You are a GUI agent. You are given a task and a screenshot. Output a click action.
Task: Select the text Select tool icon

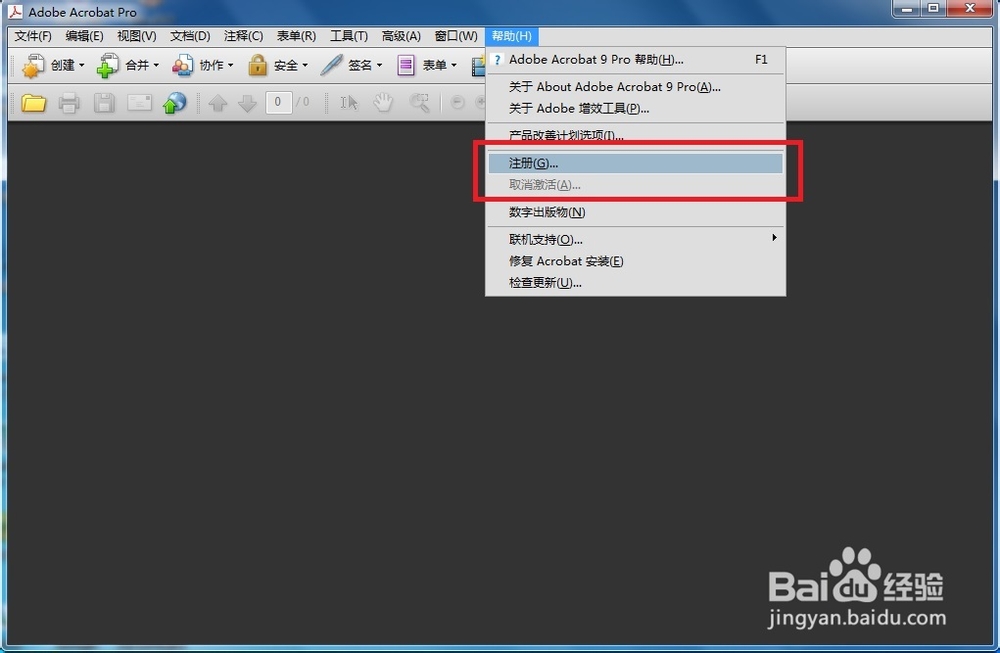tap(349, 103)
